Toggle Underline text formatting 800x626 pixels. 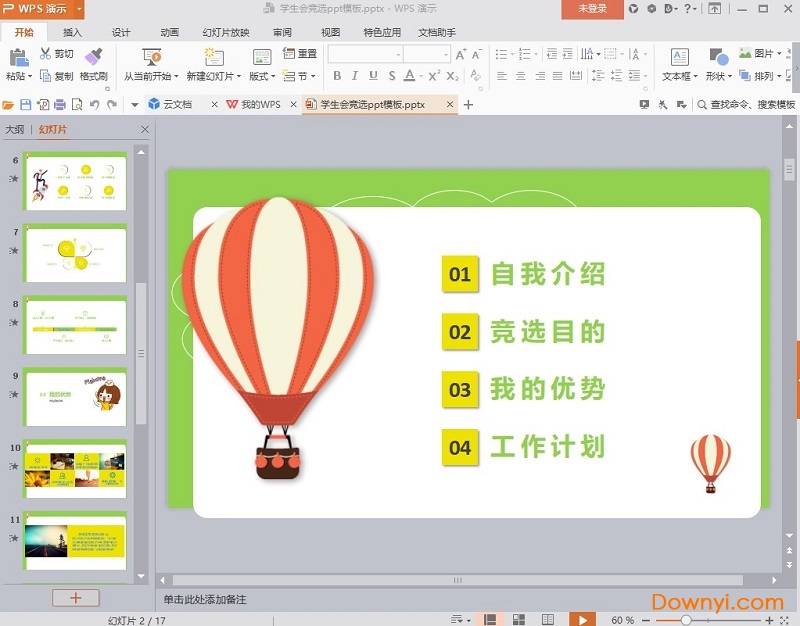[373, 76]
